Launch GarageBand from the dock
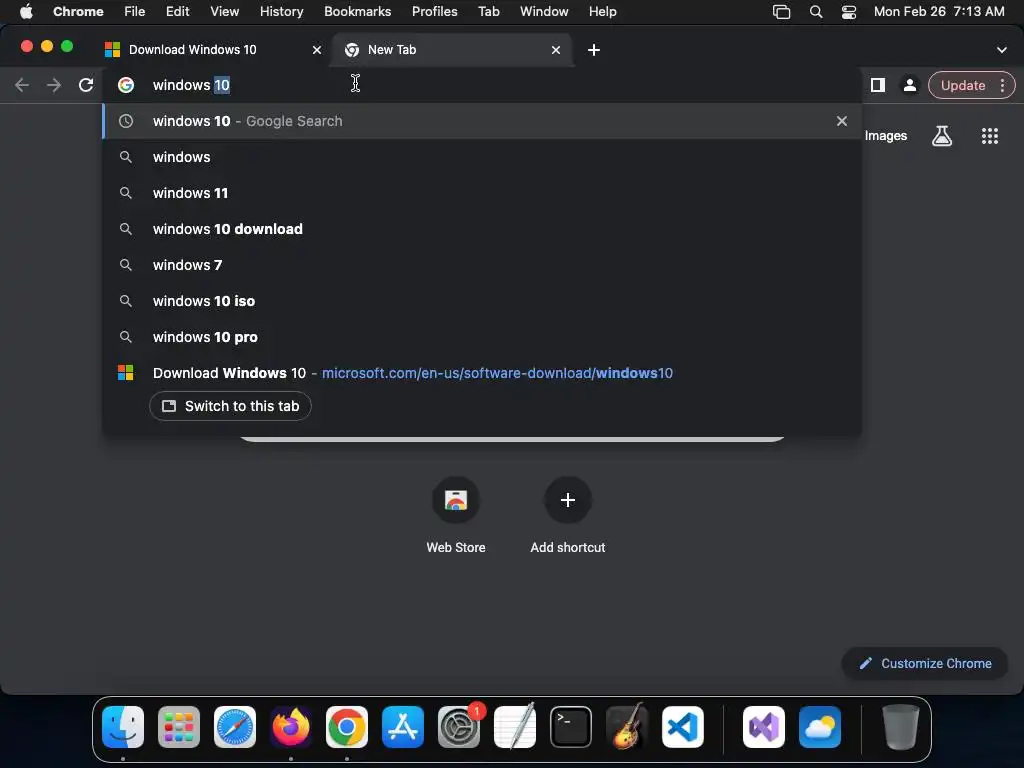The height and width of the screenshot is (768, 1024). pyautogui.click(x=627, y=727)
